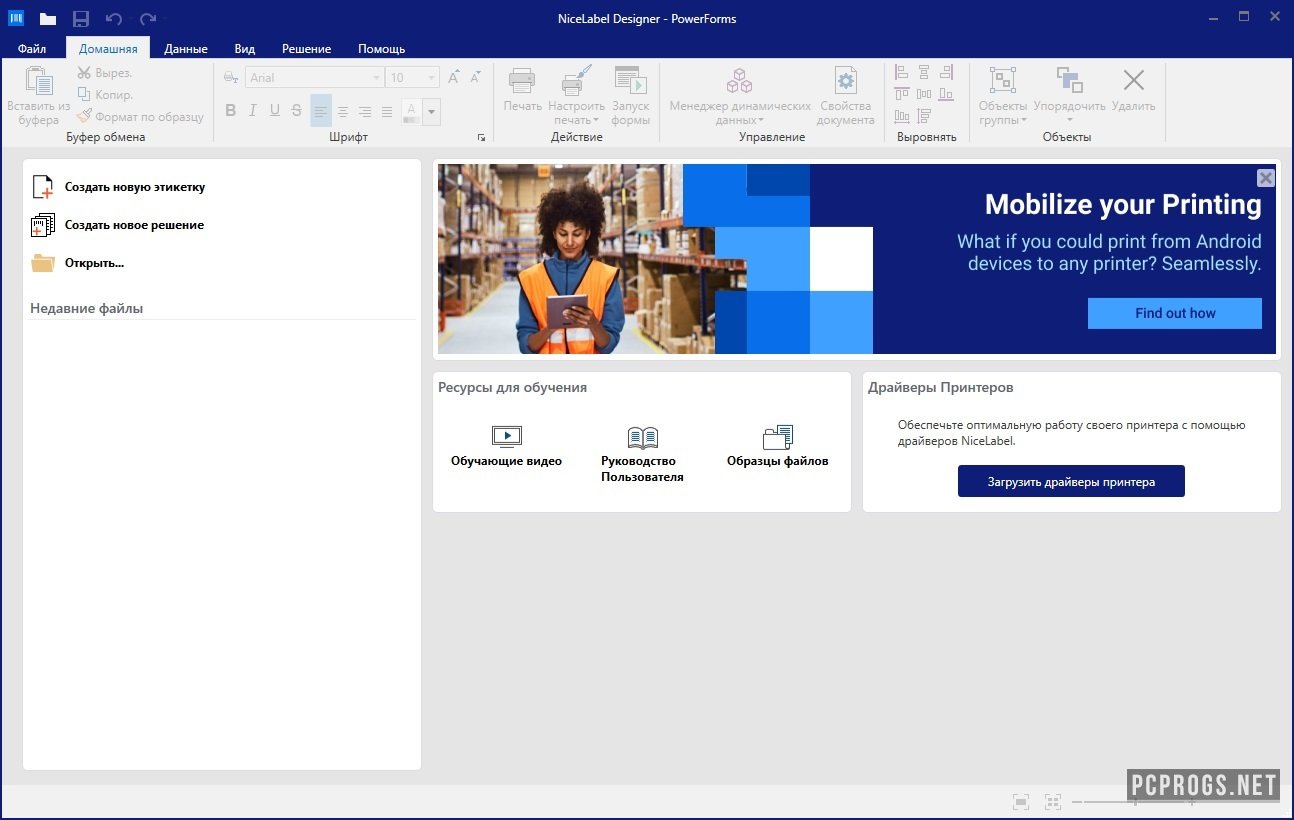Select the Домашняя ribbon tab
1294x820 pixels.
108,48
